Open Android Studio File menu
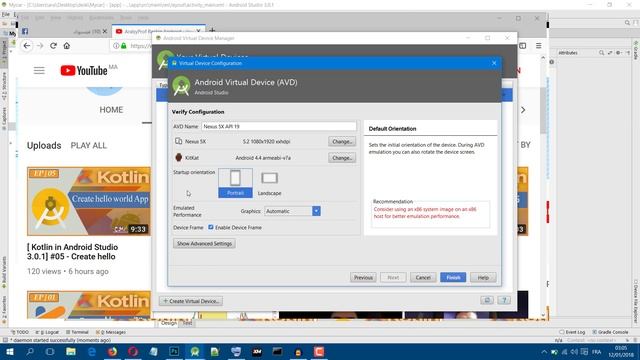640x360 pixels. pos(5,14)
